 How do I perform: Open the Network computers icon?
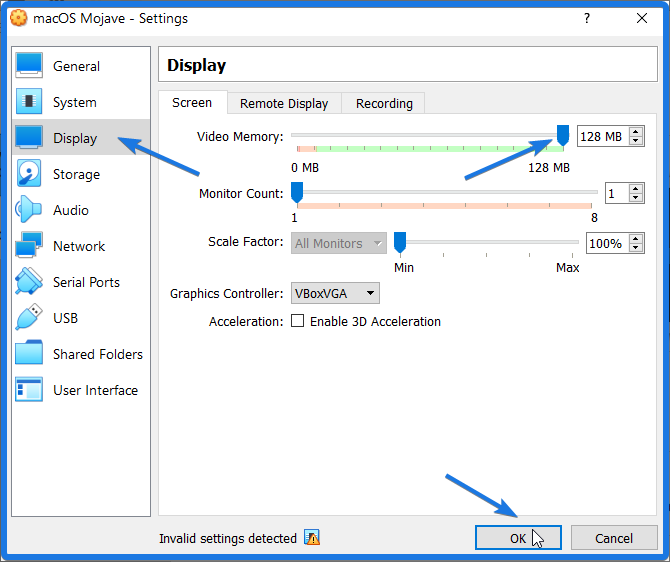click(29, 245)
